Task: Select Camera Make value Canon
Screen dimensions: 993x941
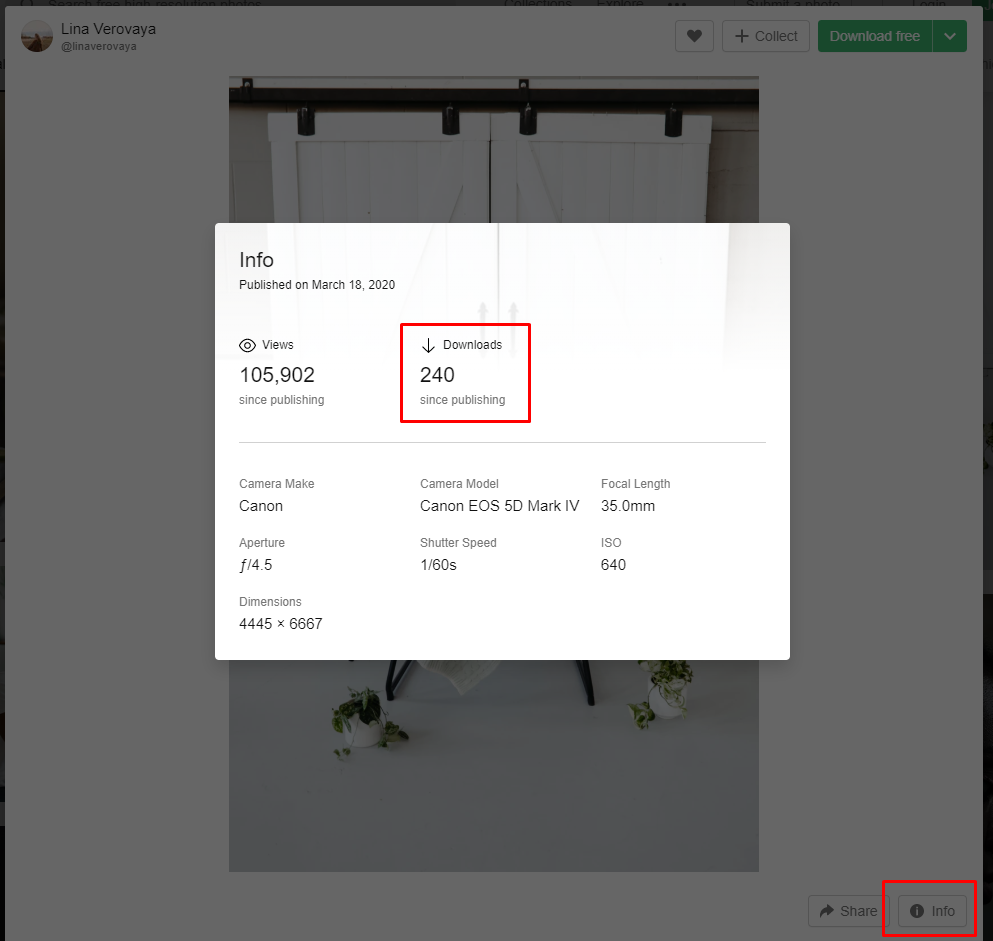Action: [x=261, y=506]
